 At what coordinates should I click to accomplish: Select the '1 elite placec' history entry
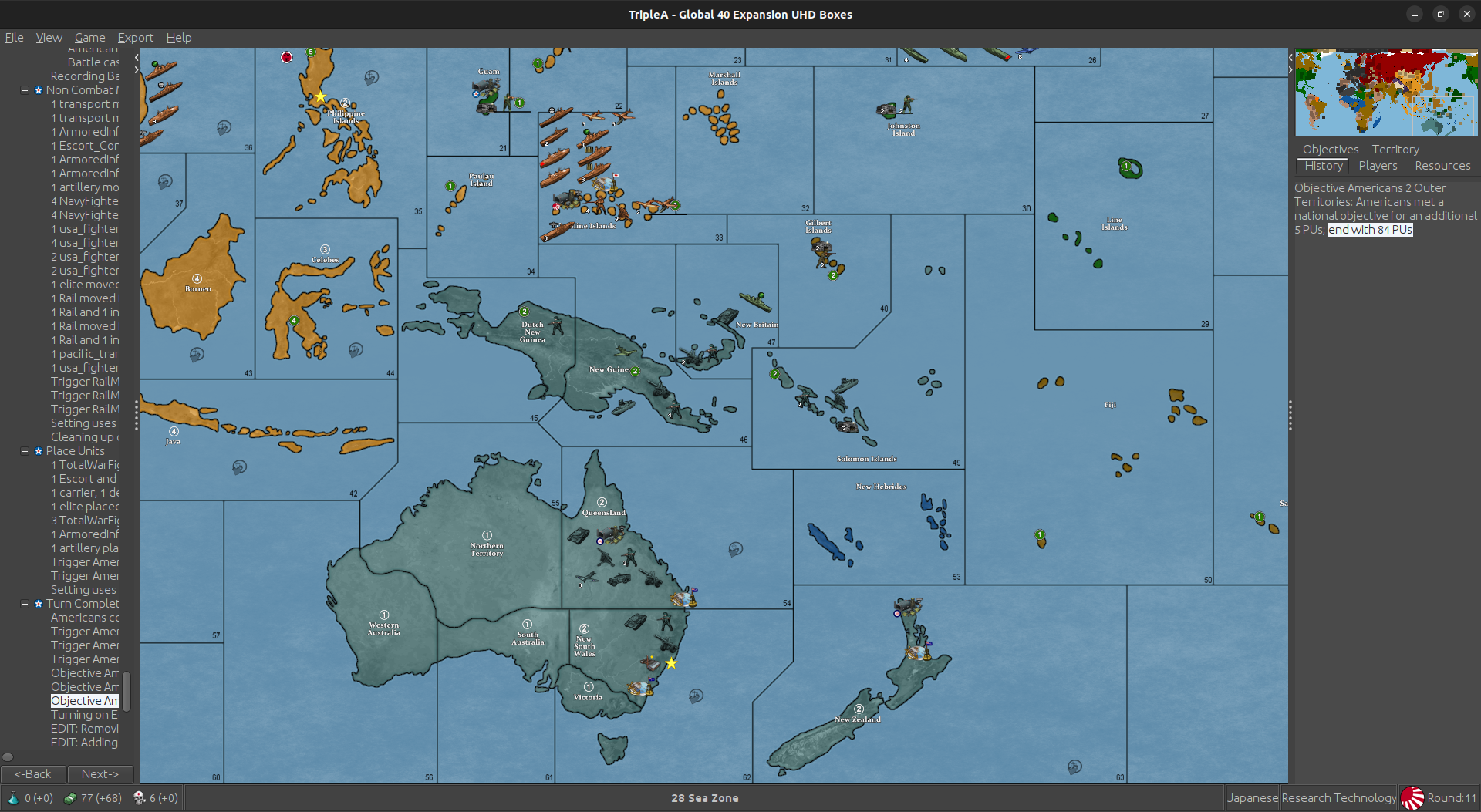[x=85, y=507]
